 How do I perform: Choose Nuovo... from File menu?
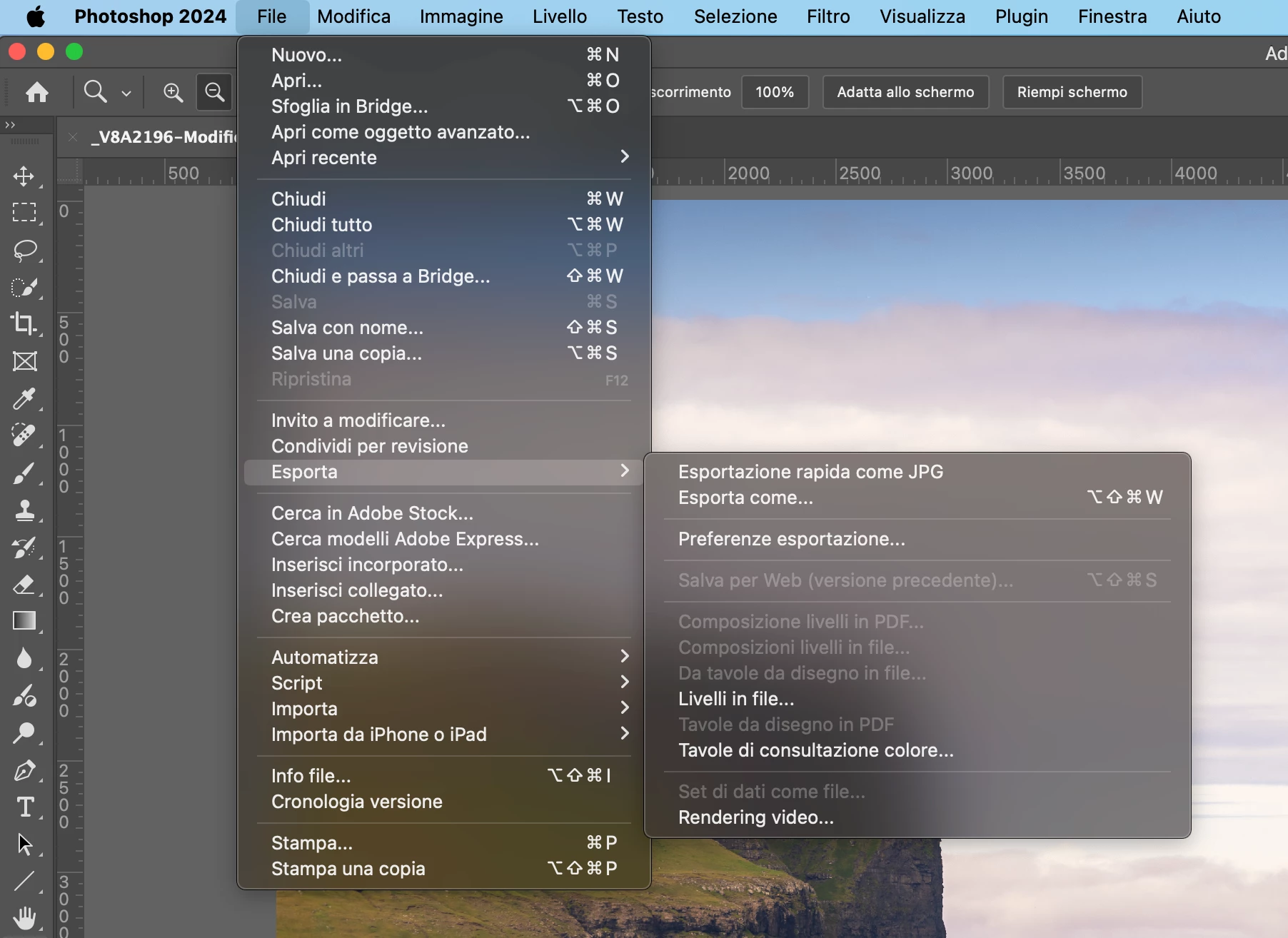(443, 55)
